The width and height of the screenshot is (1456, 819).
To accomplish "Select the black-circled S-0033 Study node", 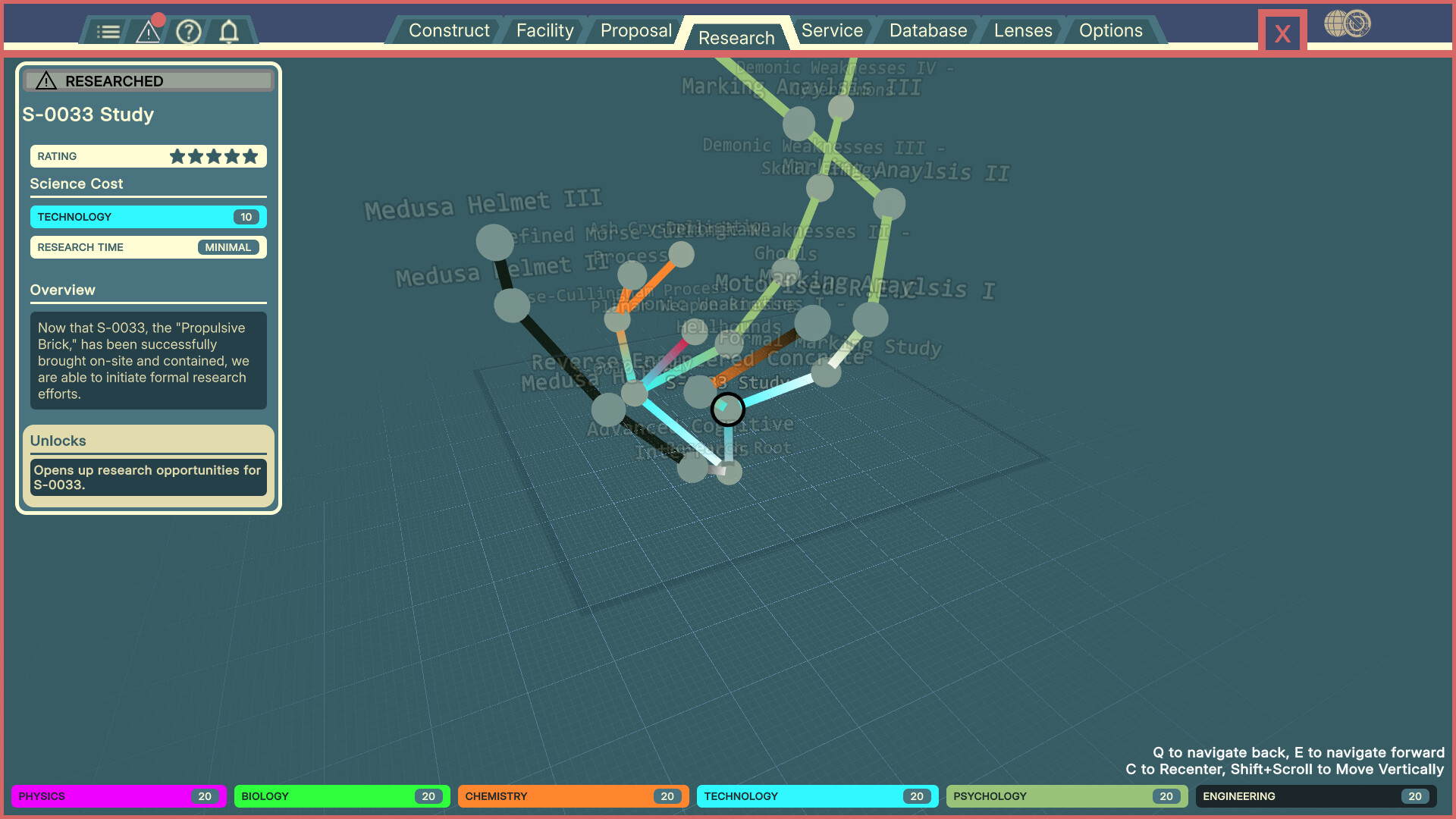I will tap(727, 409).
